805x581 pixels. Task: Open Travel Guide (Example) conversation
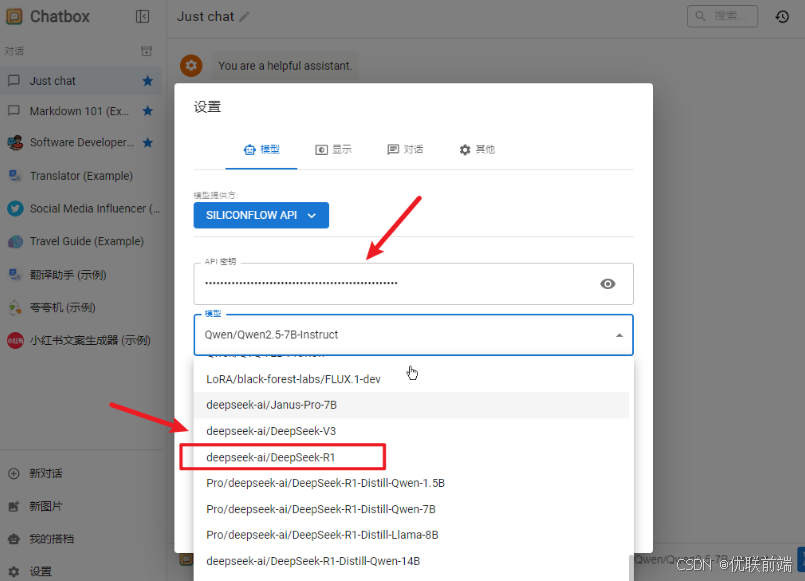tap(81, 241)
